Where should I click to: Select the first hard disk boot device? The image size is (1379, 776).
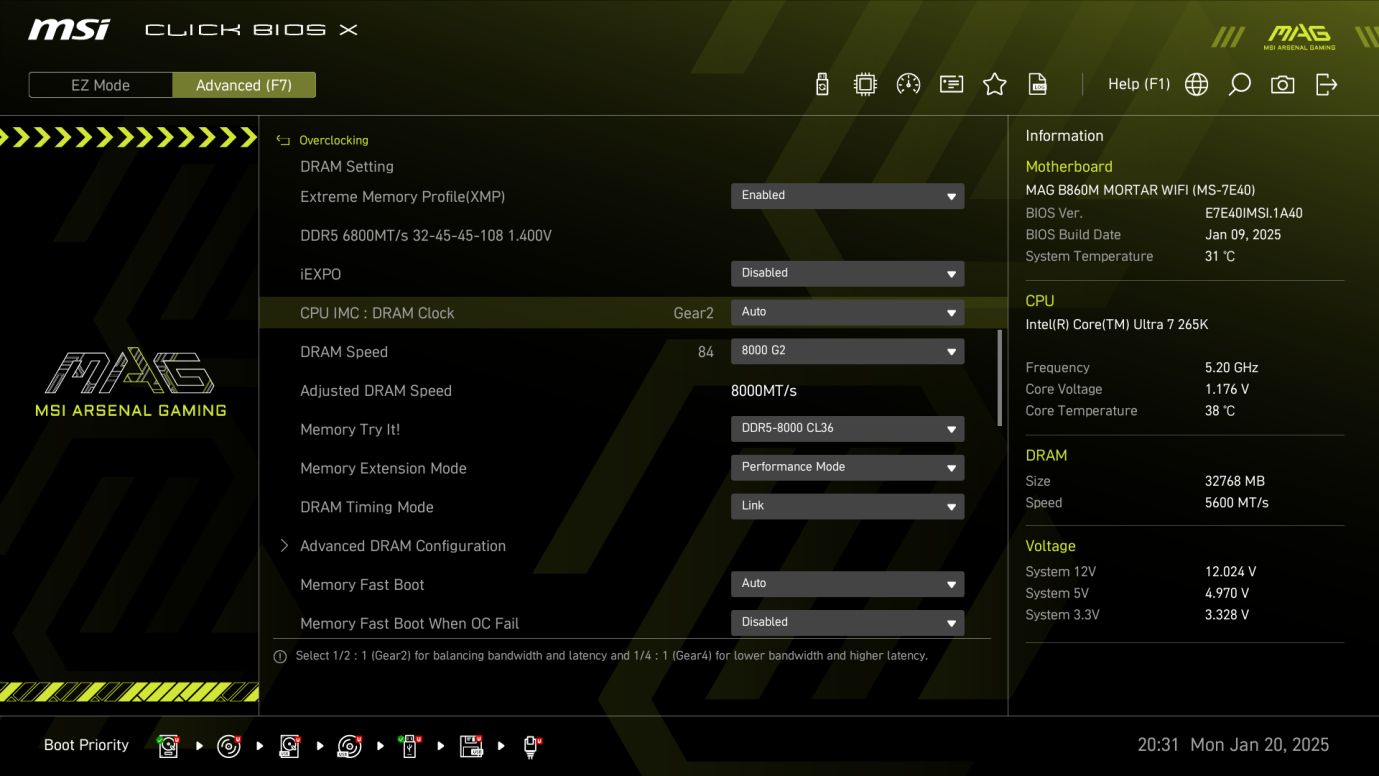(x=168, y=746)
